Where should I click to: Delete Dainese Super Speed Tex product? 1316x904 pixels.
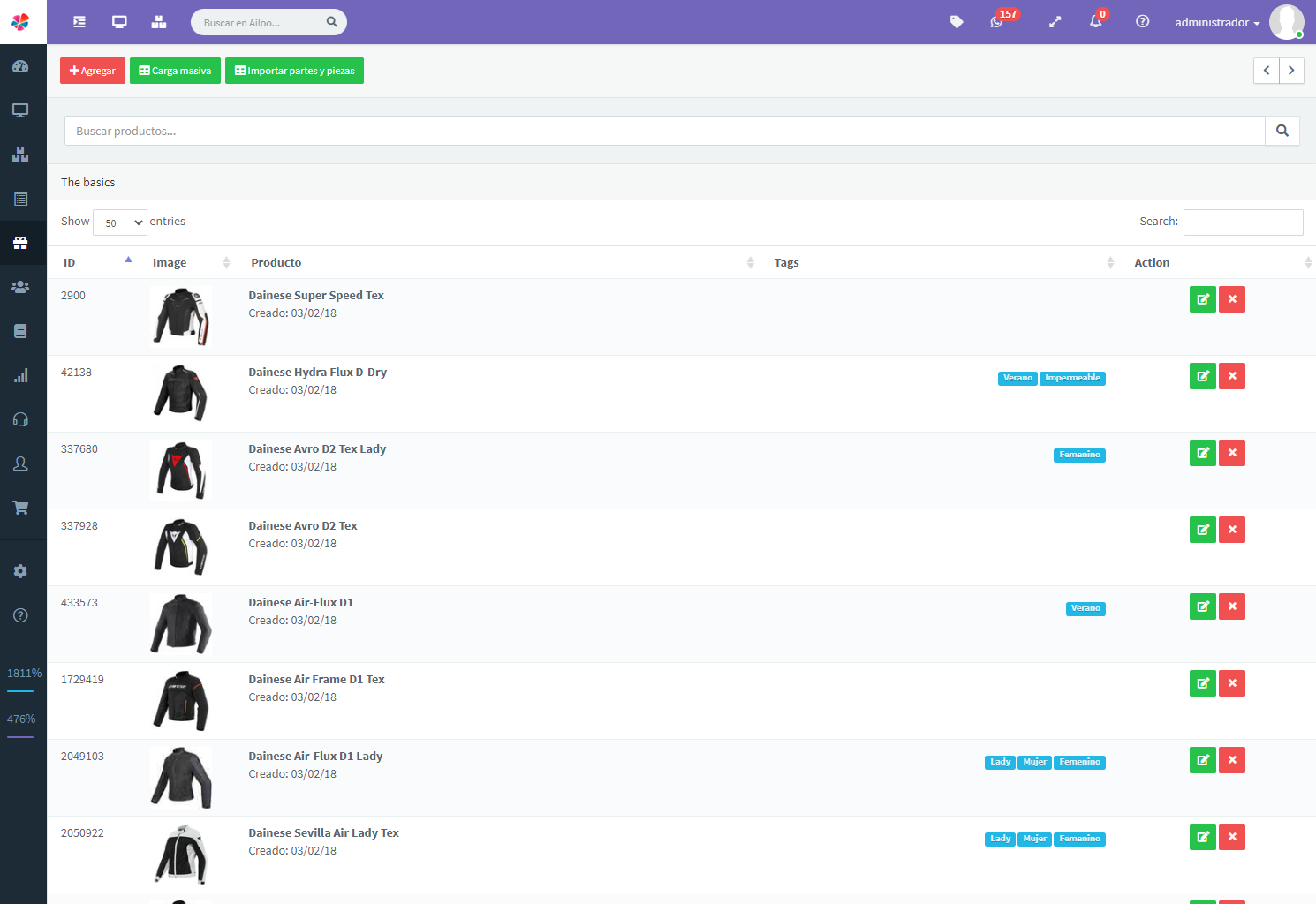click(x=1232, y=299)
